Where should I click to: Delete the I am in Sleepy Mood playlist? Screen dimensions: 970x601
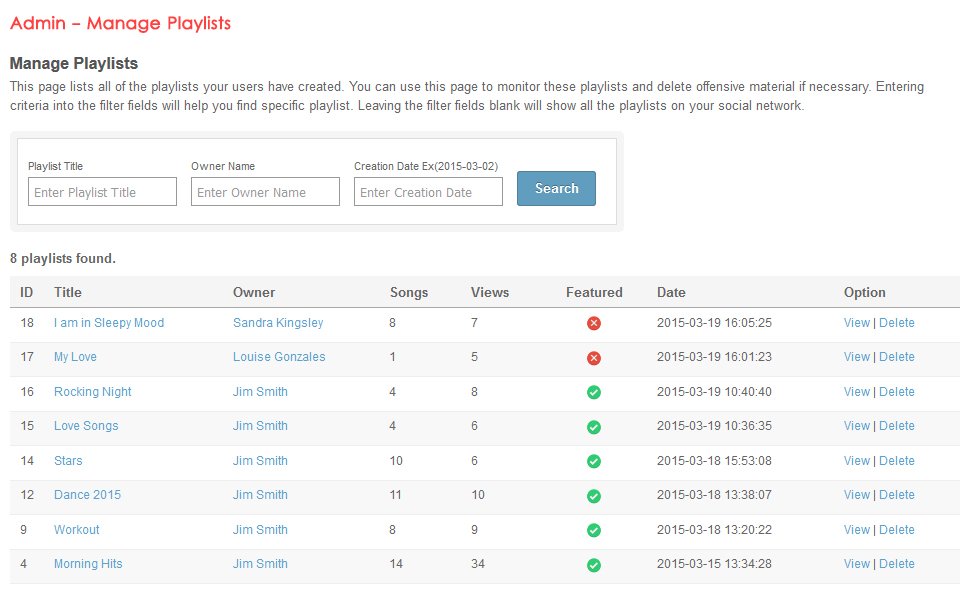point(896,323)
